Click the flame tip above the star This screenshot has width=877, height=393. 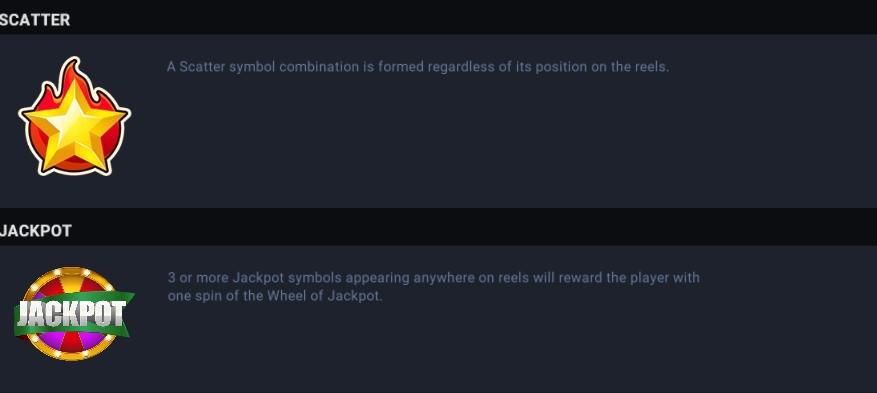(x=73, y=68)
